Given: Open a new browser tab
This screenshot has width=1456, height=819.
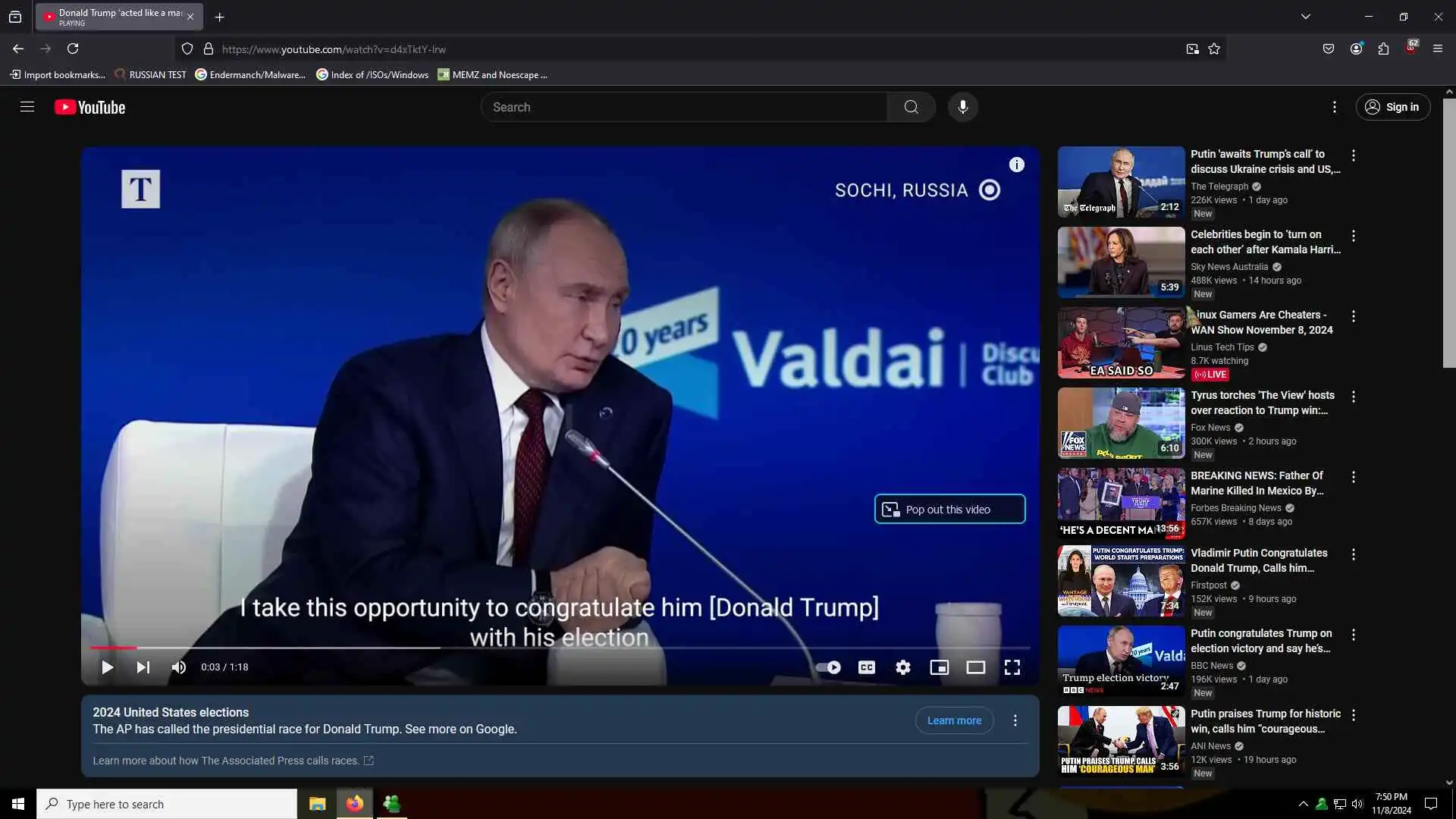Looking at the screenshot, I should point(219,17).
